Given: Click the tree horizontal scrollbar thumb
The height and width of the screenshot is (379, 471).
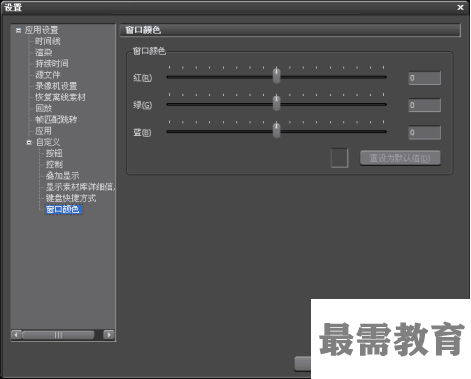Looking at the screenshot, I should [58, 335].
